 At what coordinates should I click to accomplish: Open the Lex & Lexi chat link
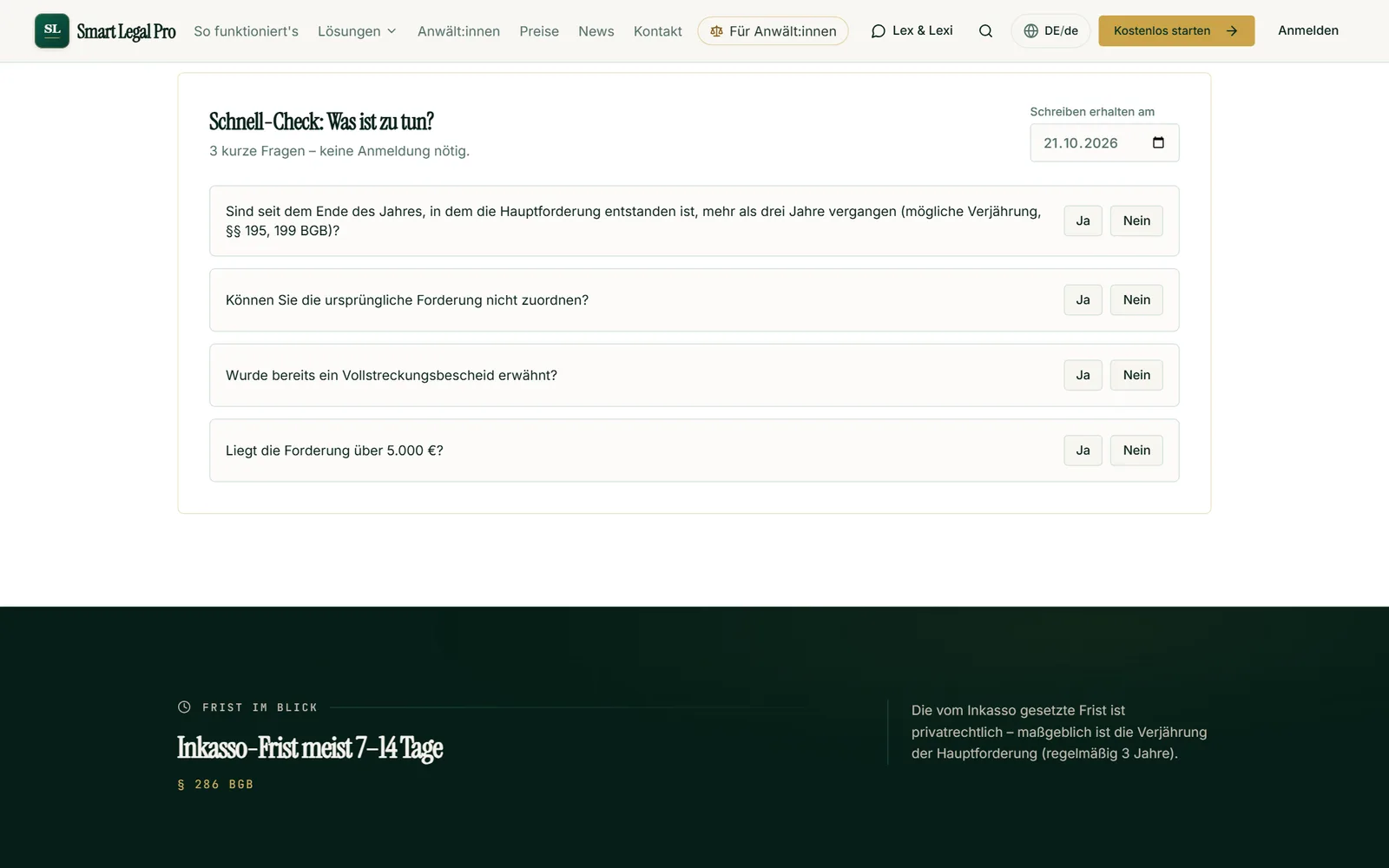click(912, 30)
